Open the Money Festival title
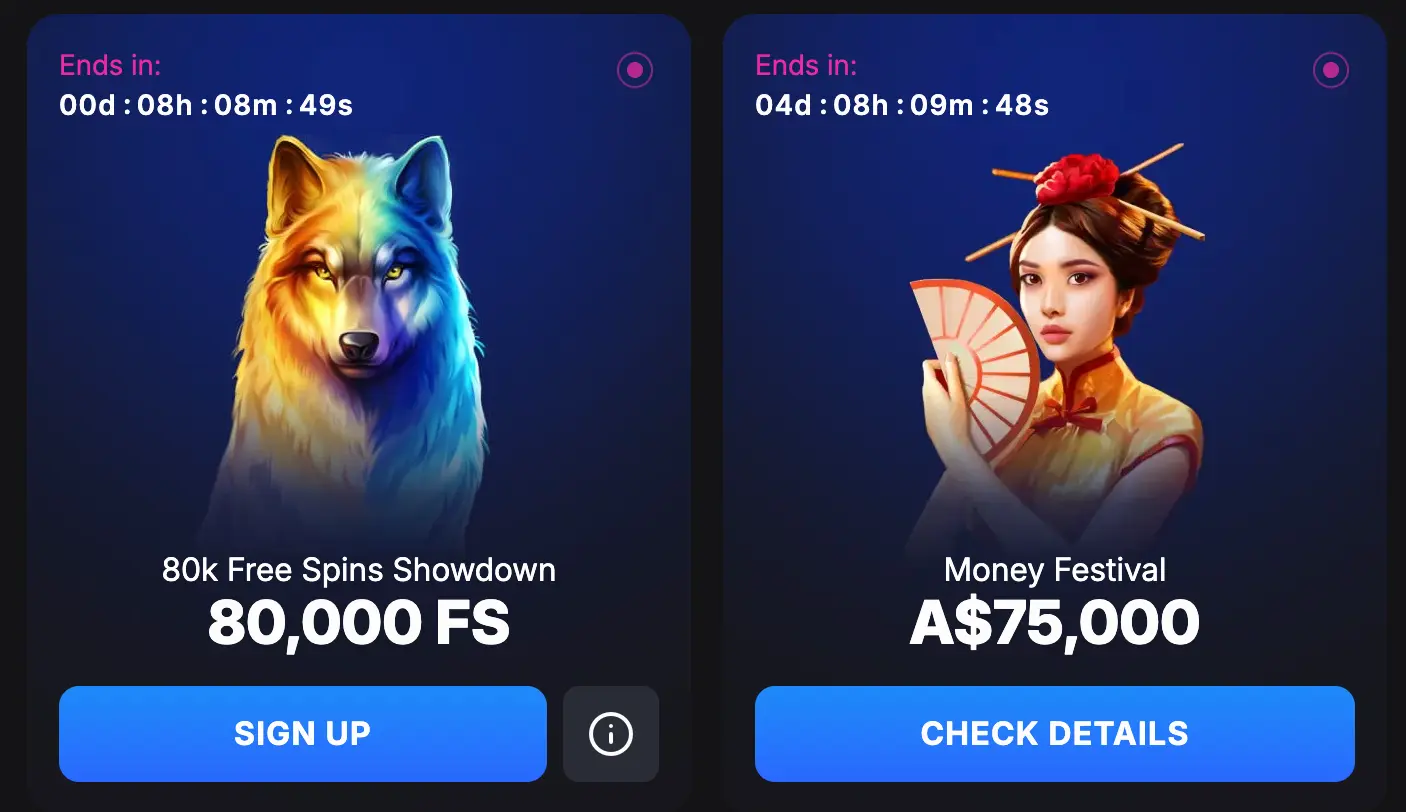 pos(1055,570)
